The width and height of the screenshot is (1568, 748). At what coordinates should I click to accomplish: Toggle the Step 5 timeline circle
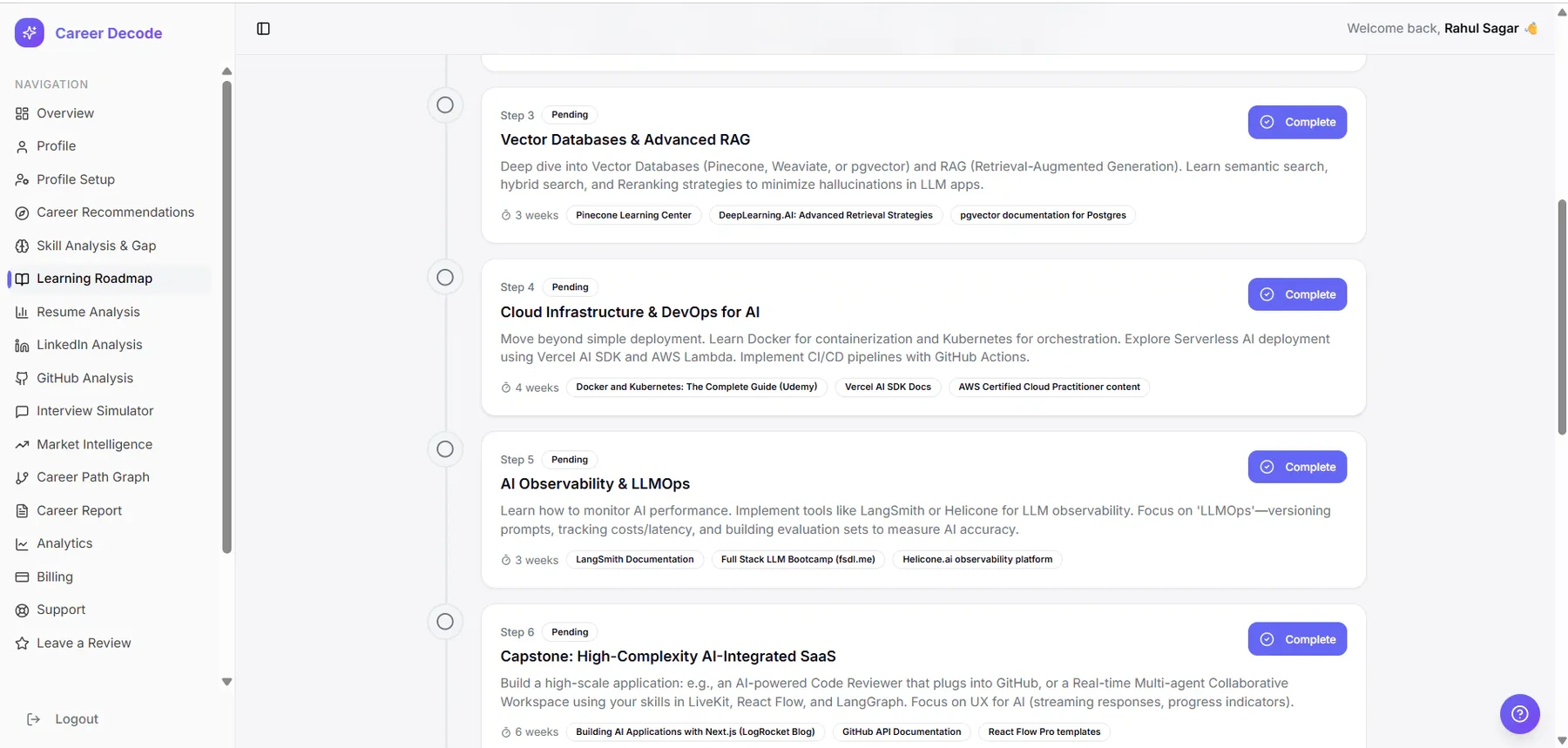point(445,449)
